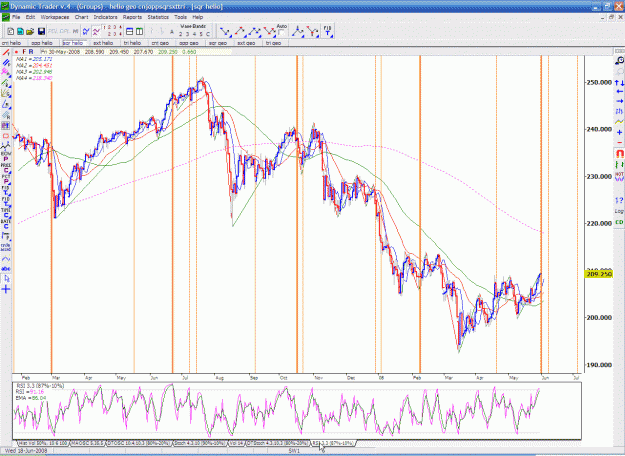
Task: Click the zoom magnifier icon in right sidebar
Action: pyautogui.click(x=619, y=61)
